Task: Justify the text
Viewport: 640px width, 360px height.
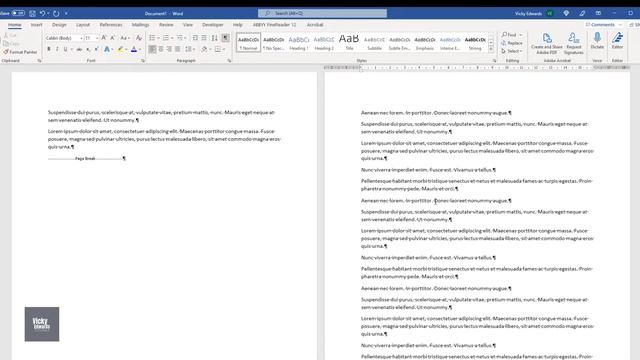Action: point(178,49)
